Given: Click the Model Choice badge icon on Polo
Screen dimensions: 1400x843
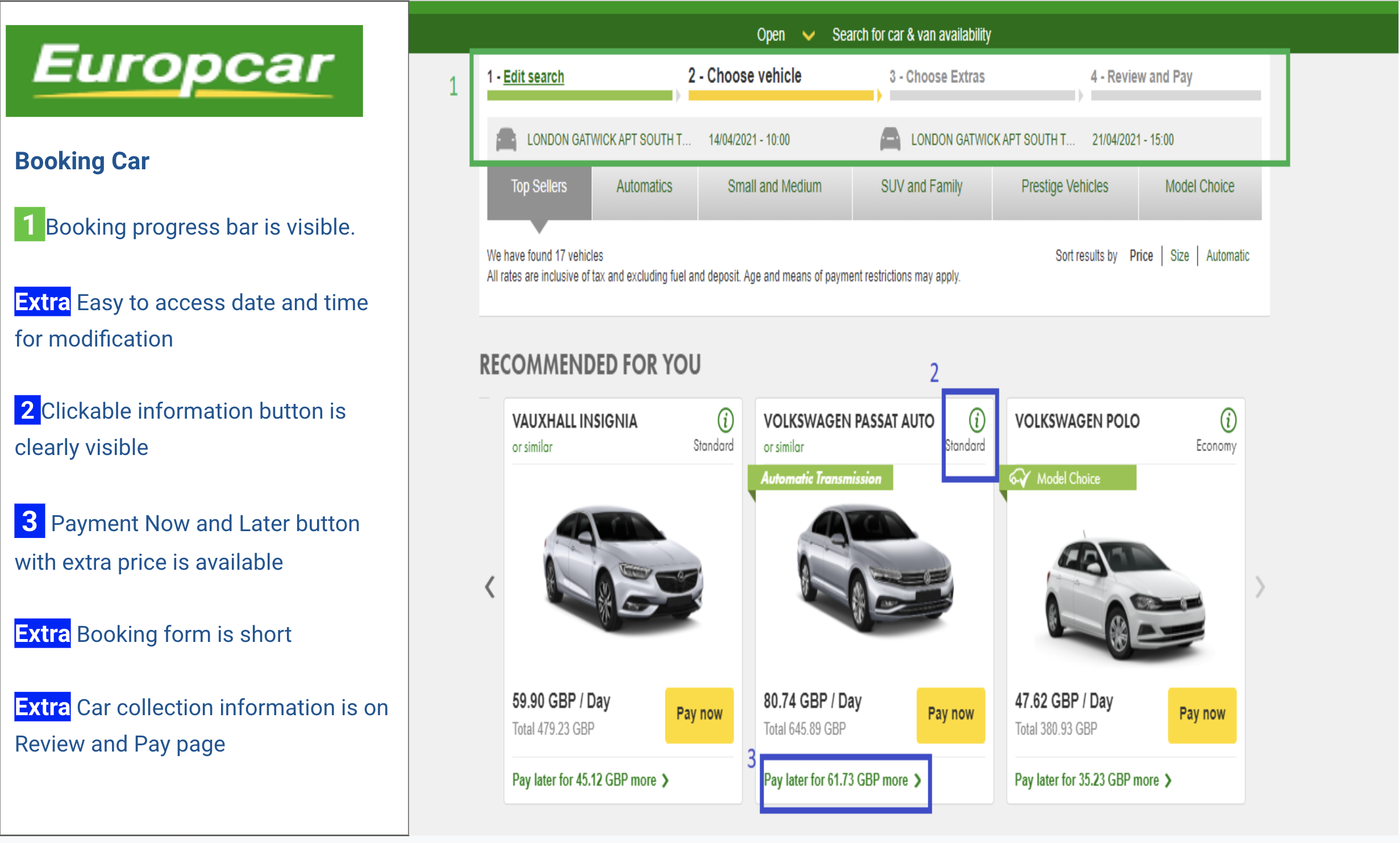Looking at the screenshot, I should click(1019, 478).
